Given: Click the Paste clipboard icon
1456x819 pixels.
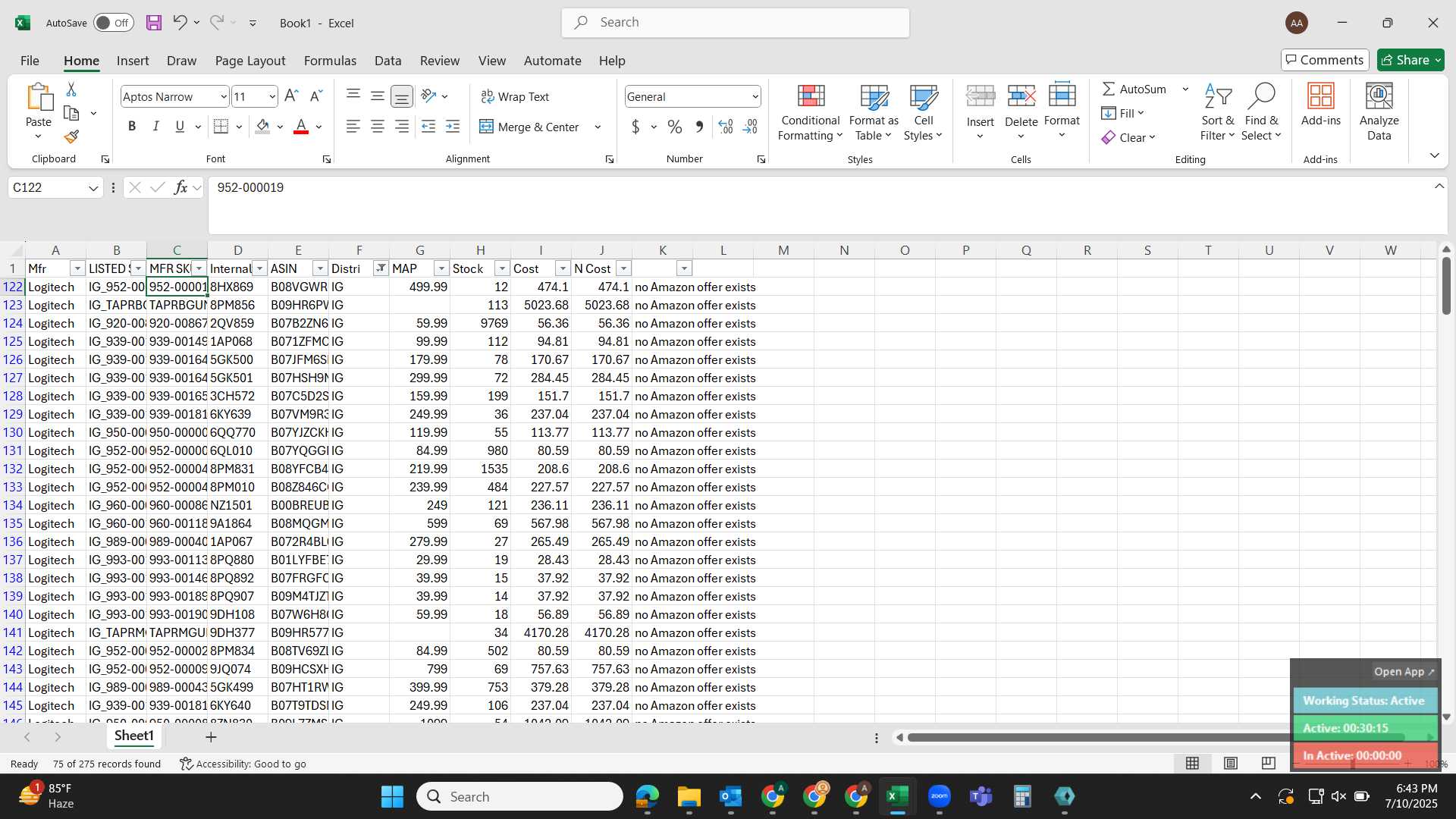Looking at the screenshot, I should 39,98.
